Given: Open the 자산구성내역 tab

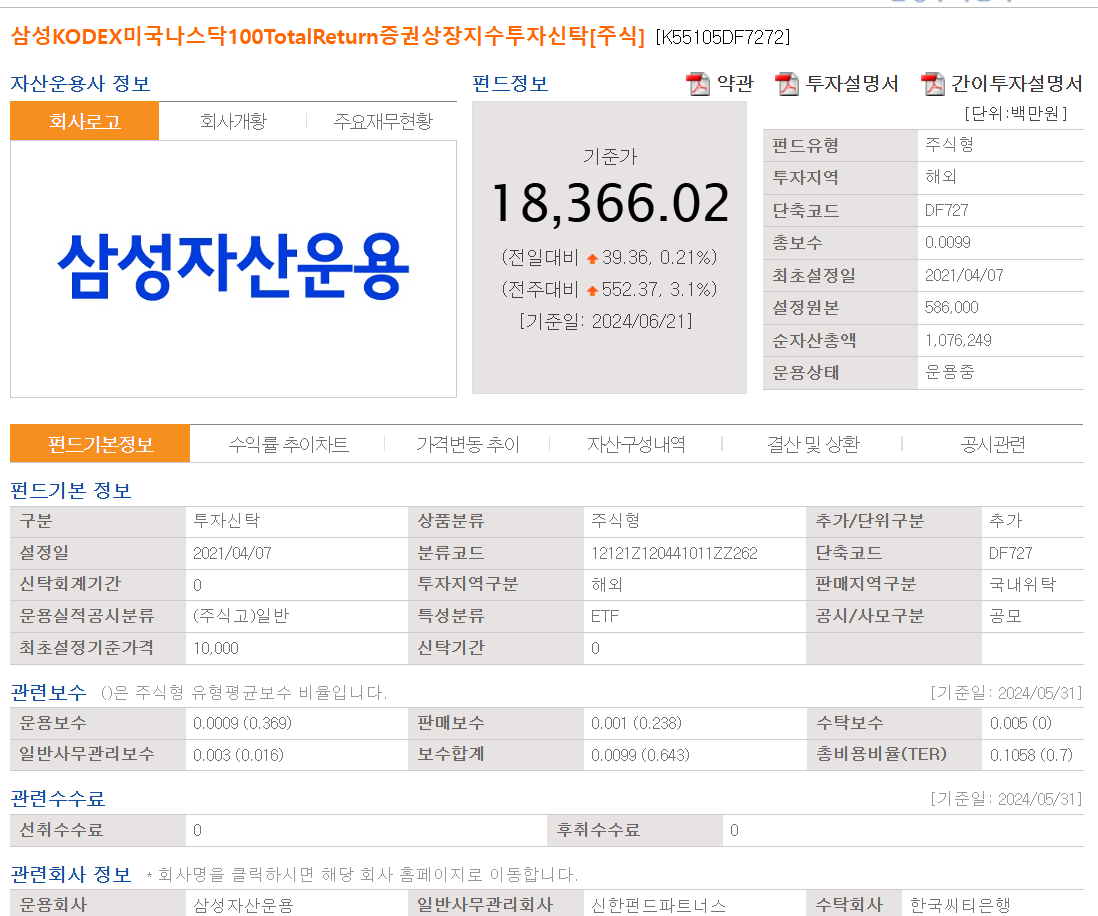Looking at the screenshot, I should point(636,444).
